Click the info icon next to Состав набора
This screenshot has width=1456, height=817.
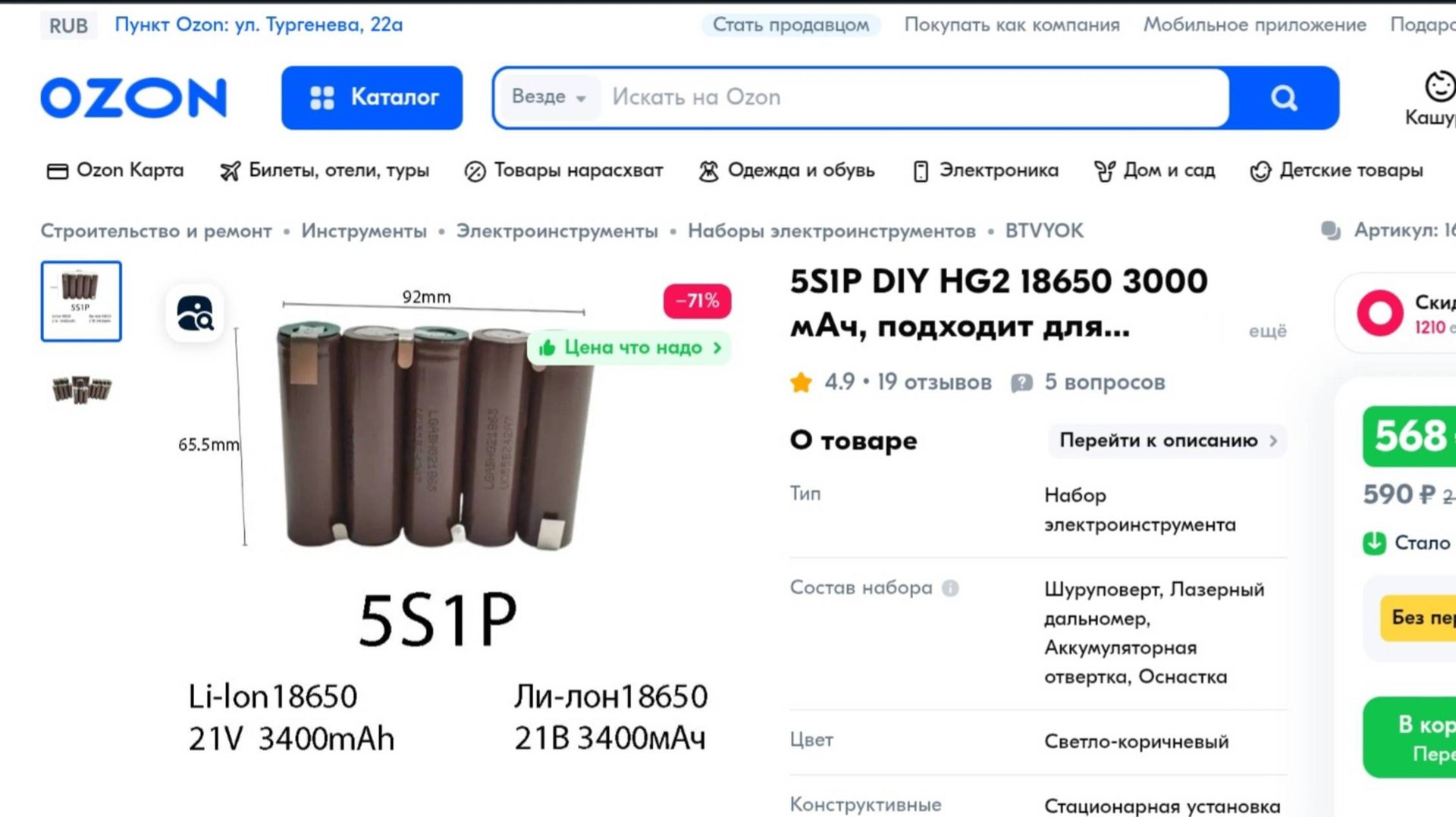pyautogui.click(x=950, y=588)
